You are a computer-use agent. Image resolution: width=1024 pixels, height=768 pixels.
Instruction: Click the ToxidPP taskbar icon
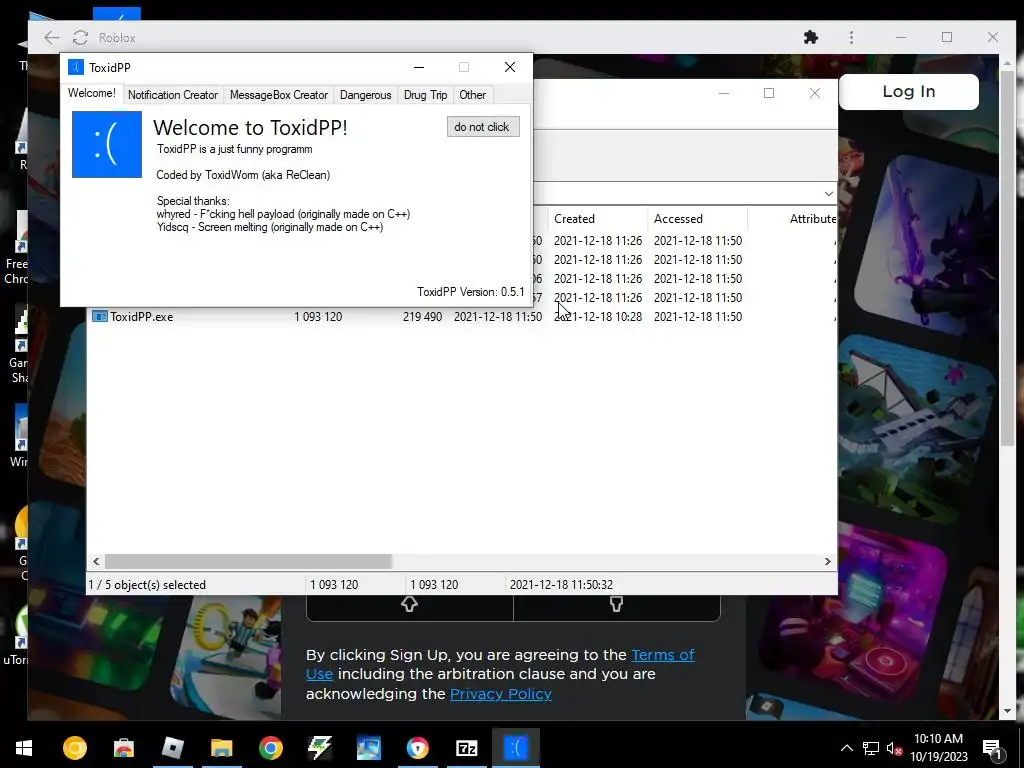(515, 748)
